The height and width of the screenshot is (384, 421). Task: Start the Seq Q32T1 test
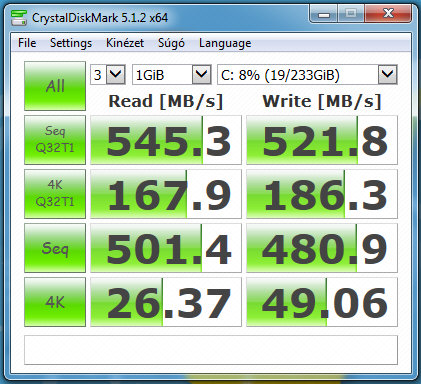55,140
